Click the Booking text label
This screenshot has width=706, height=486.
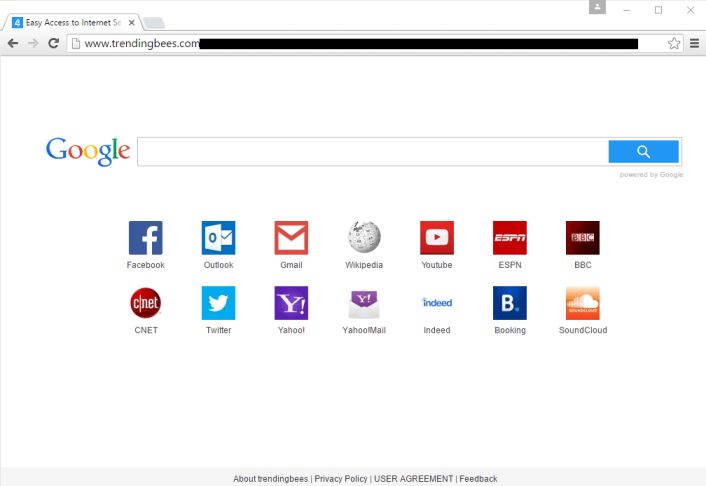(x=510, y=330)
